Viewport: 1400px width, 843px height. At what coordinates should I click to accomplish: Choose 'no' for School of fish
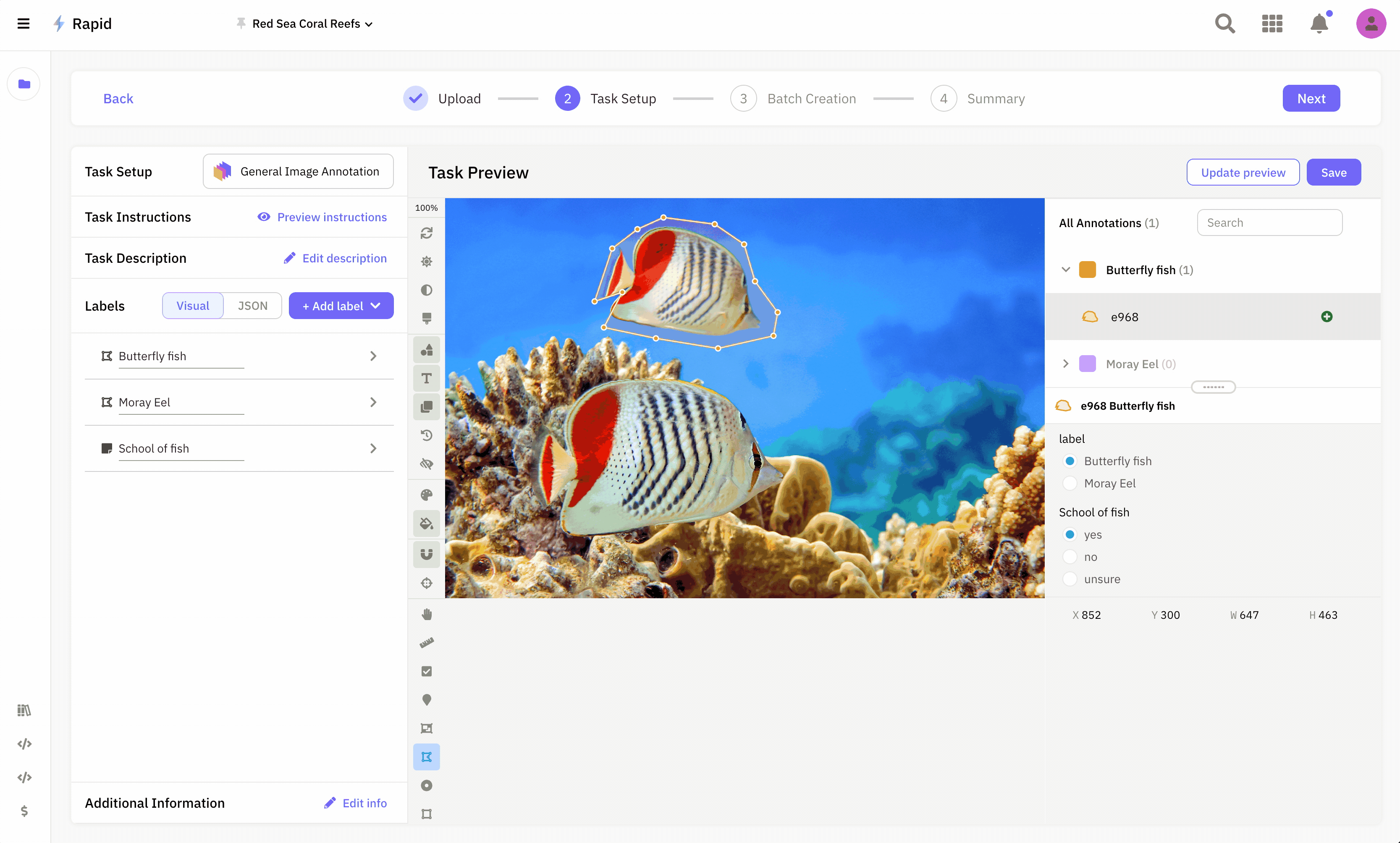[1070, 557]
